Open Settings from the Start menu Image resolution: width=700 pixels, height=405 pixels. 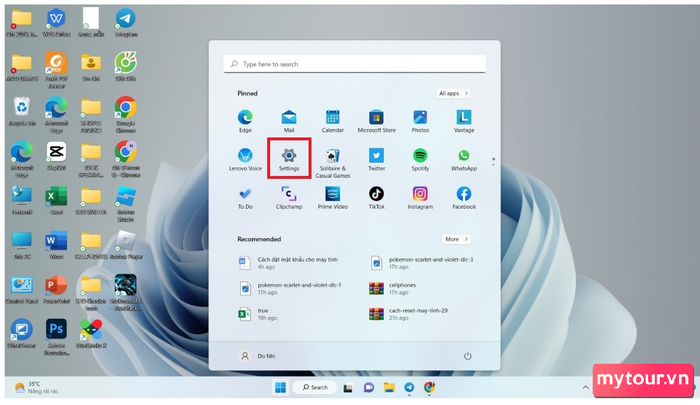[x=289, y=159]
